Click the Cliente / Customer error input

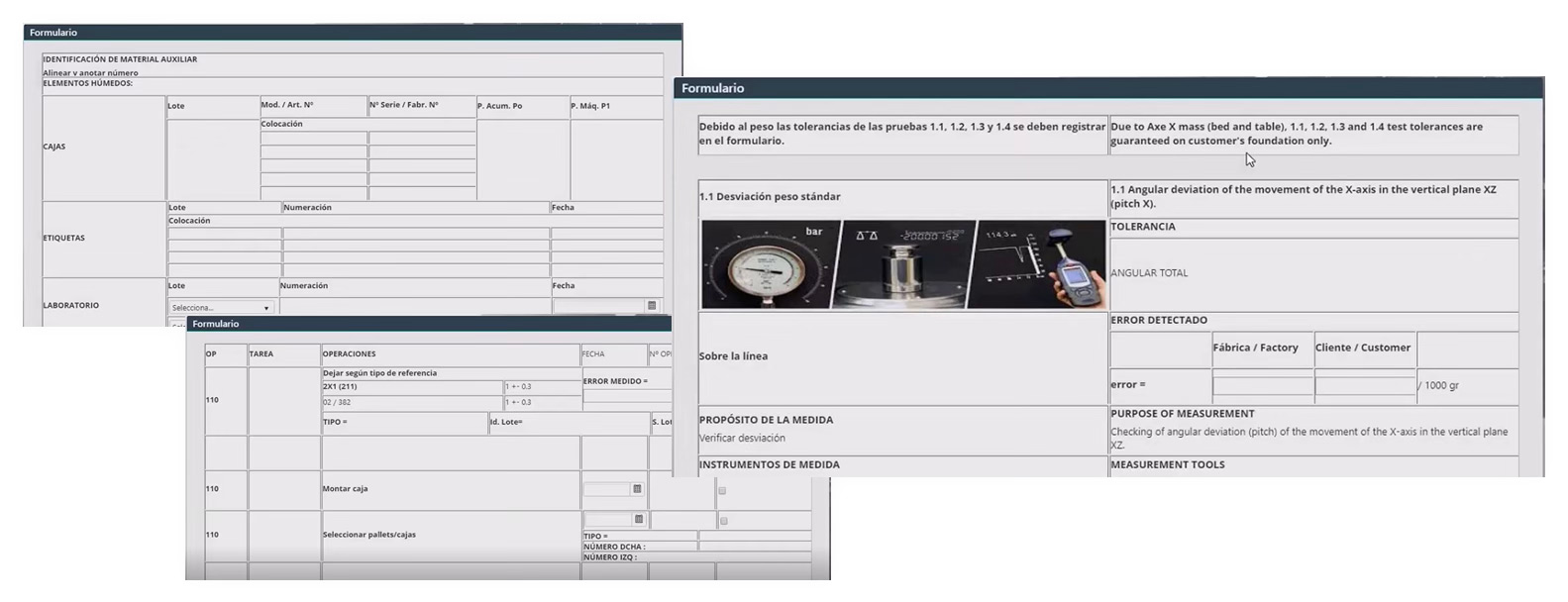click(x=1365, y=386)
